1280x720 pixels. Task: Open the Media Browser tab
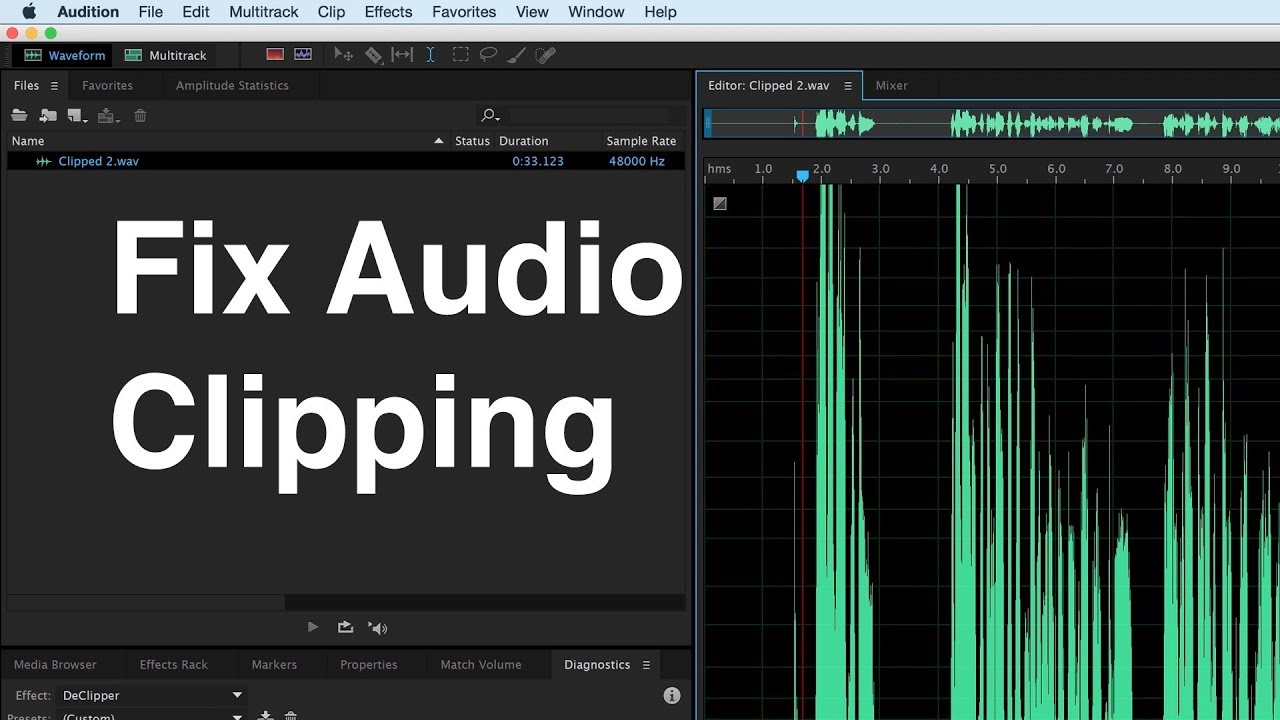coord(55,665)
